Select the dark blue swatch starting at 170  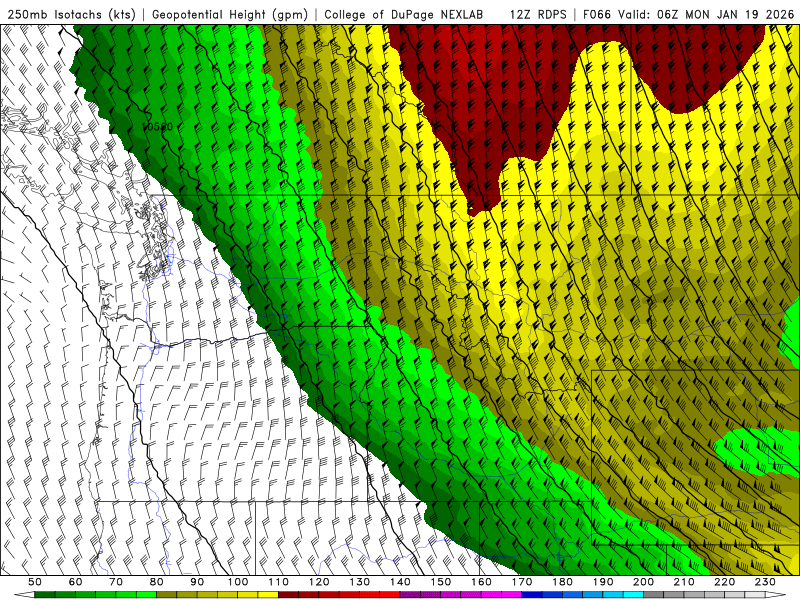(532, 595)
